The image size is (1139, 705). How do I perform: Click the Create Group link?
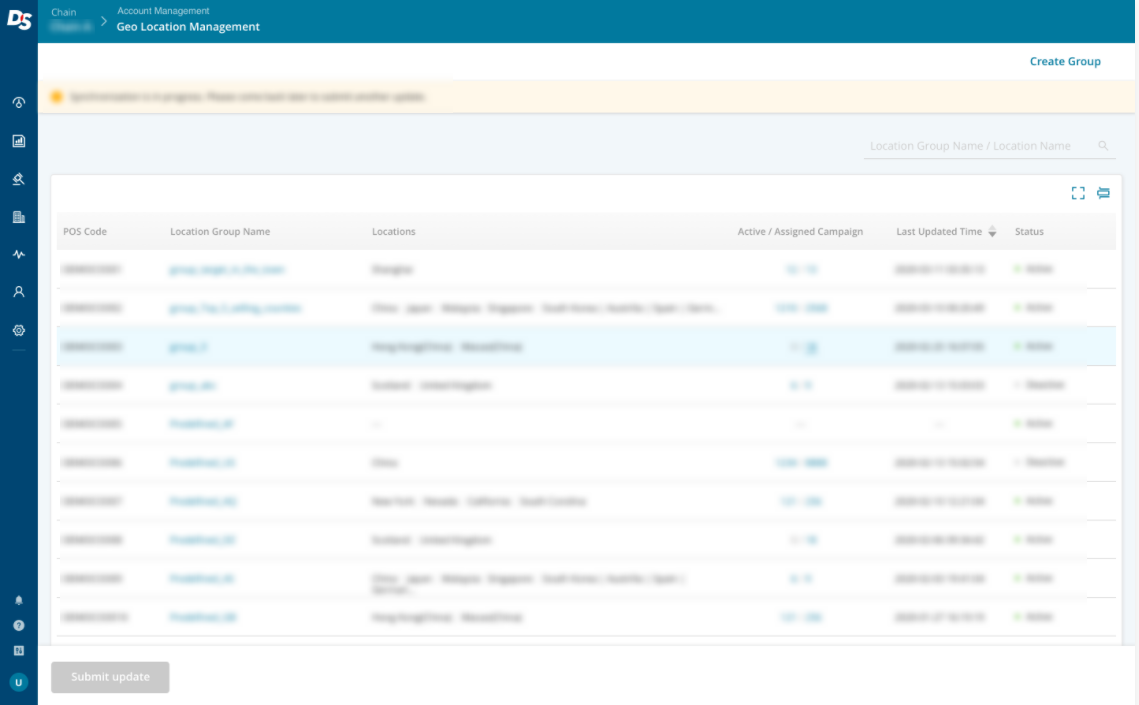point(1065,62)
